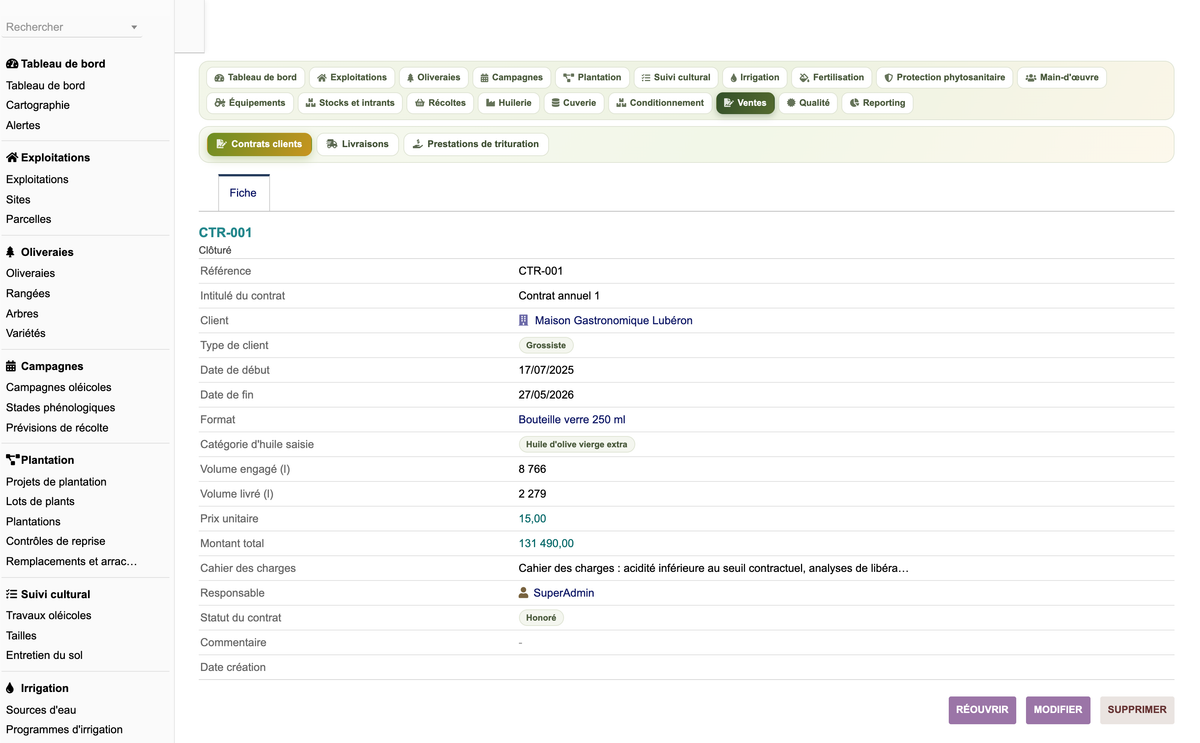The image size is (1200, 743).
Task: Open Tailles in the sidebar
Action: 21,636
